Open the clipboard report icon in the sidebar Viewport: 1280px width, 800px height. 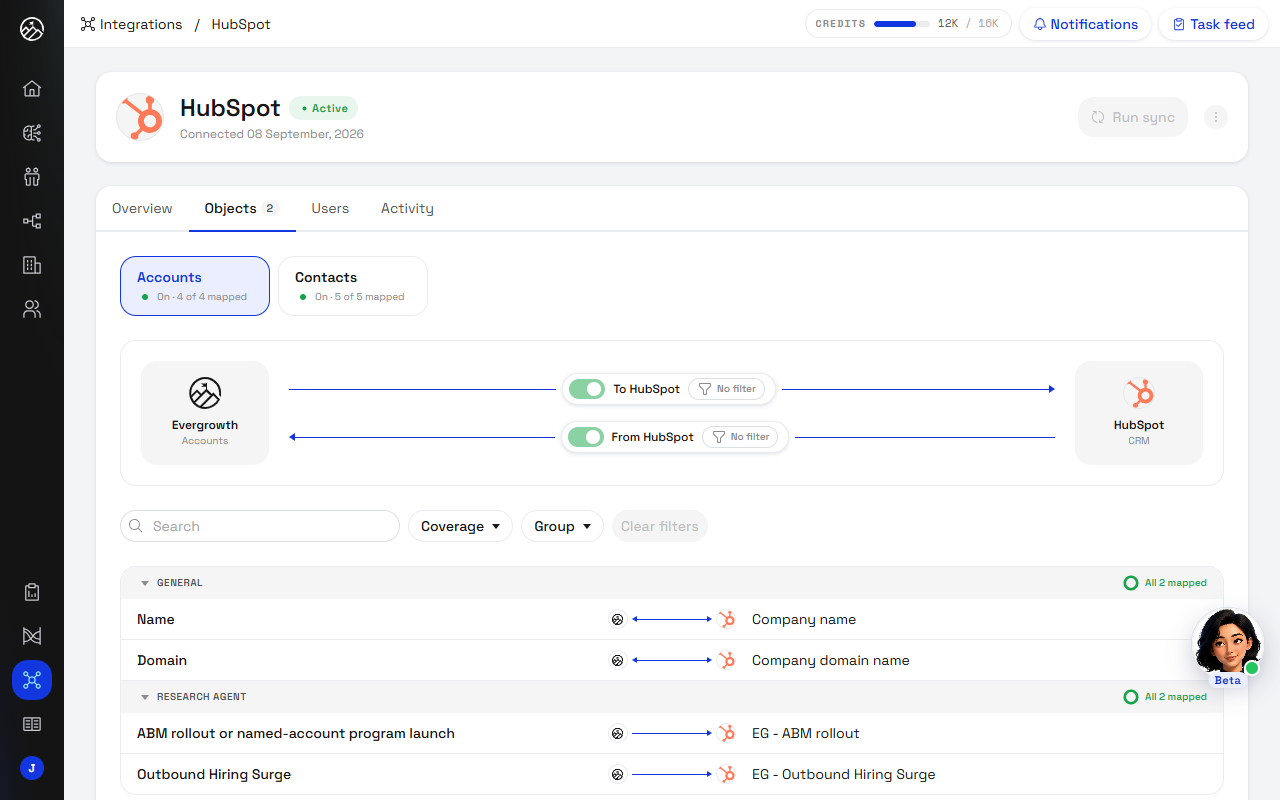coord(32,592)
